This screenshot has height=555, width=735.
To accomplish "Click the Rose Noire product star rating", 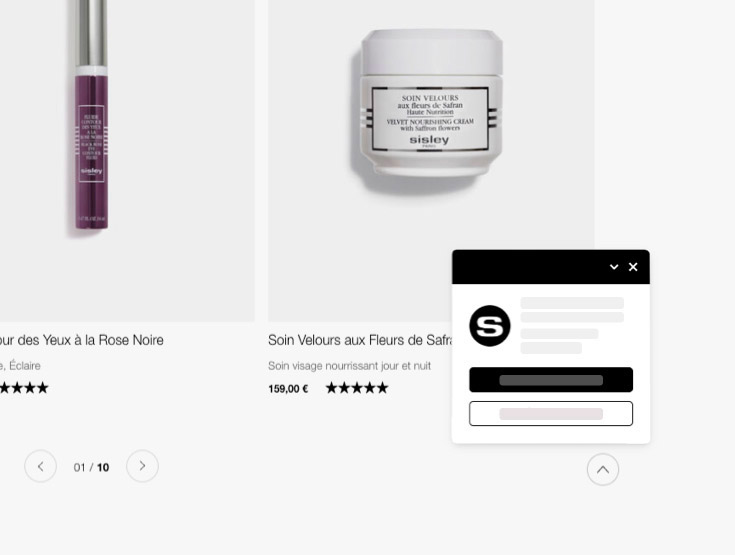I will pyautogui.click(x=24, y=388).
